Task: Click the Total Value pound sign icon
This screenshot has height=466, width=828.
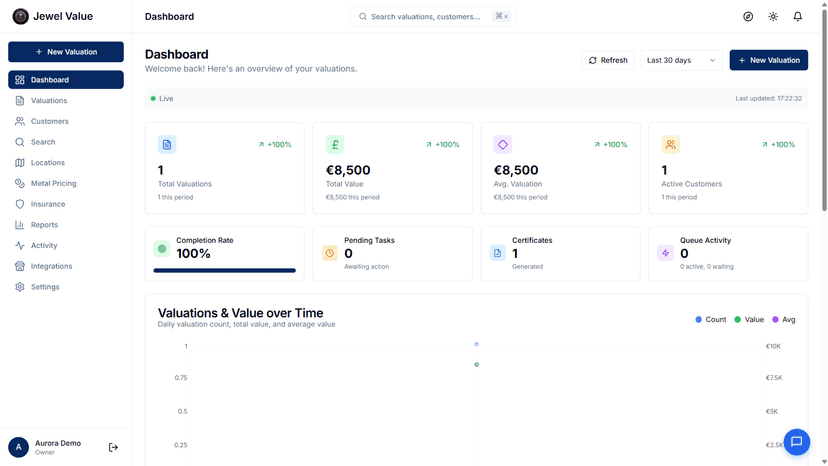Action: pyautogui.click(x=335, y=144)
